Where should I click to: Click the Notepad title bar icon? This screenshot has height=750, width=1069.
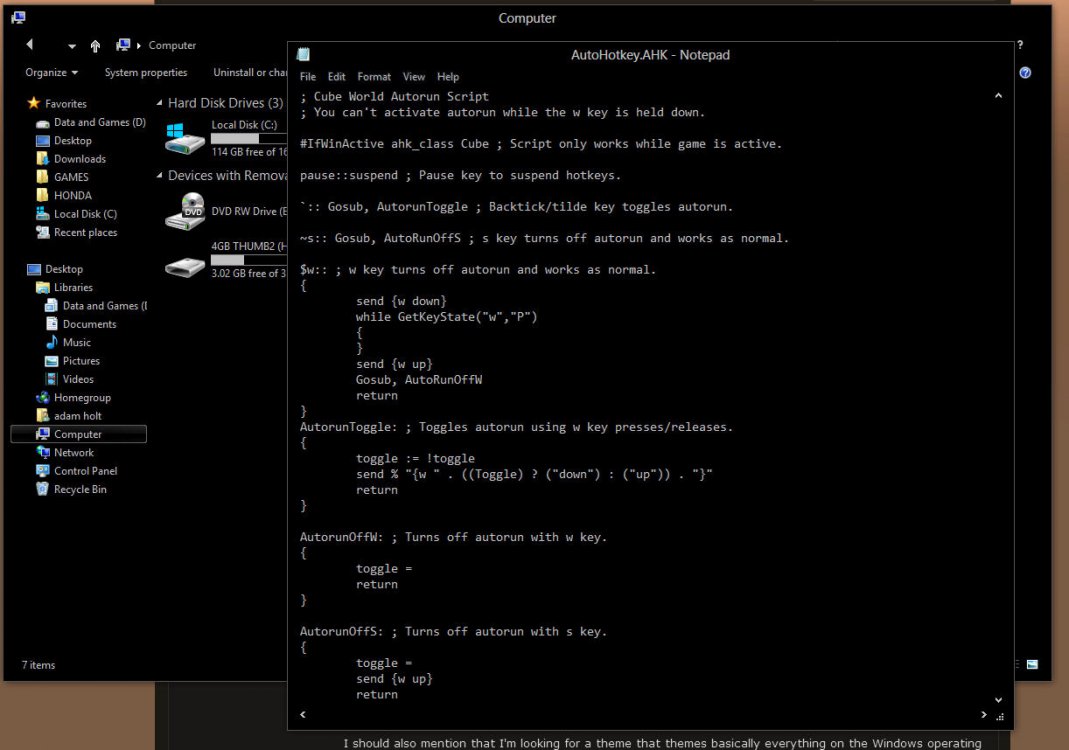coord(303,54)
